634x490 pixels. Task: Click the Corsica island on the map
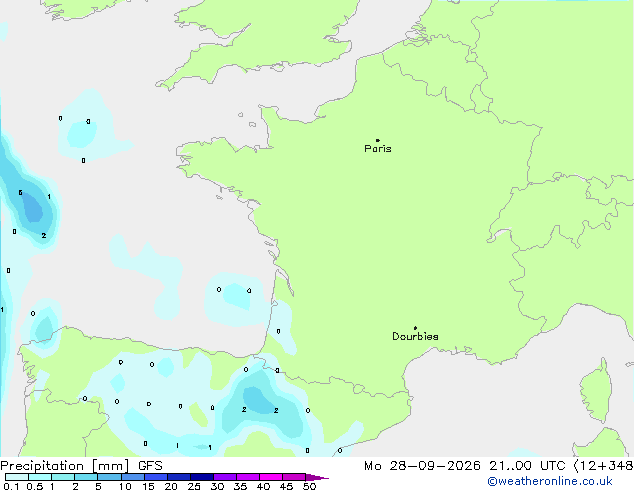pos(598,390)
